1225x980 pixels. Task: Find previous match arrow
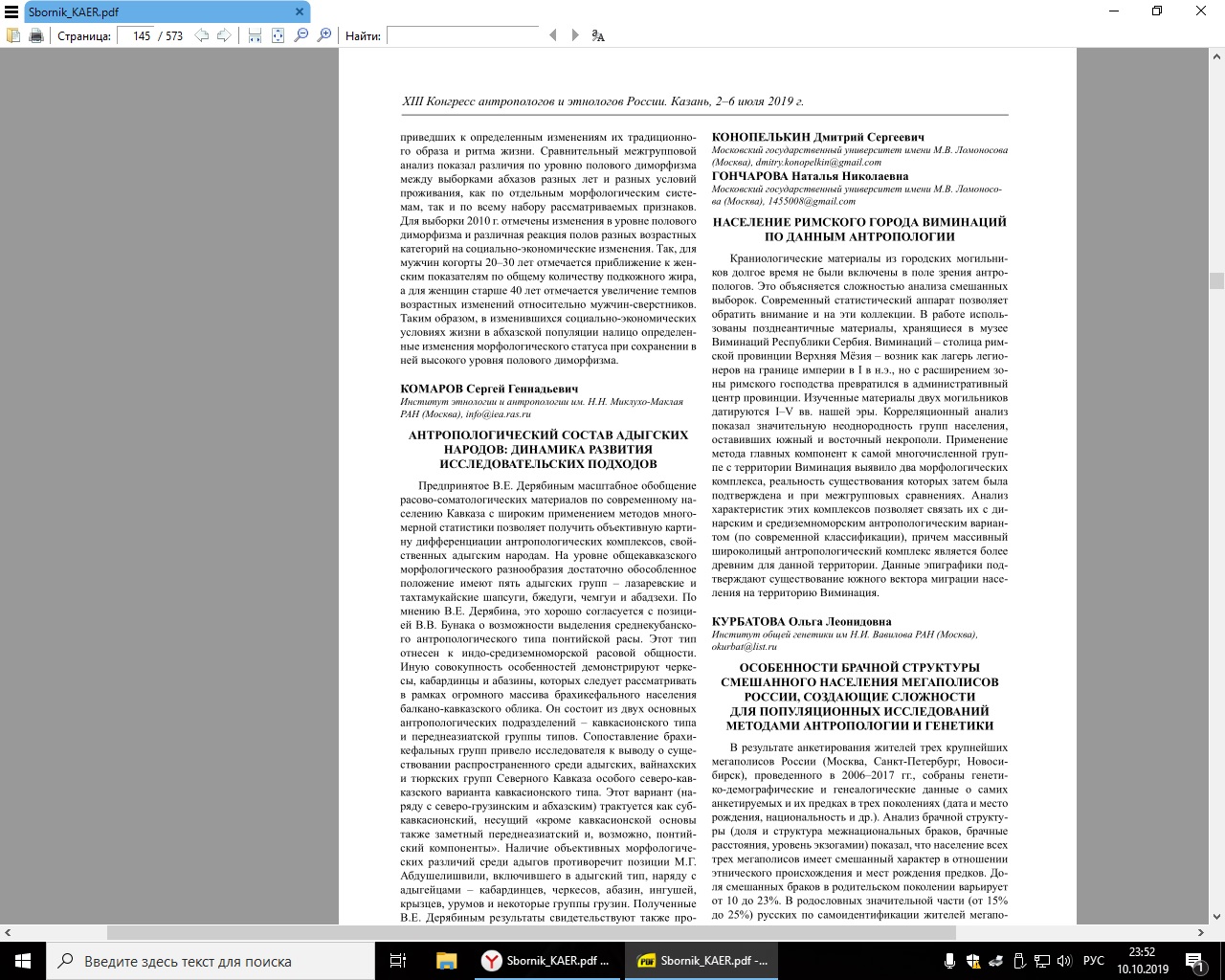[x=553, y=35]
